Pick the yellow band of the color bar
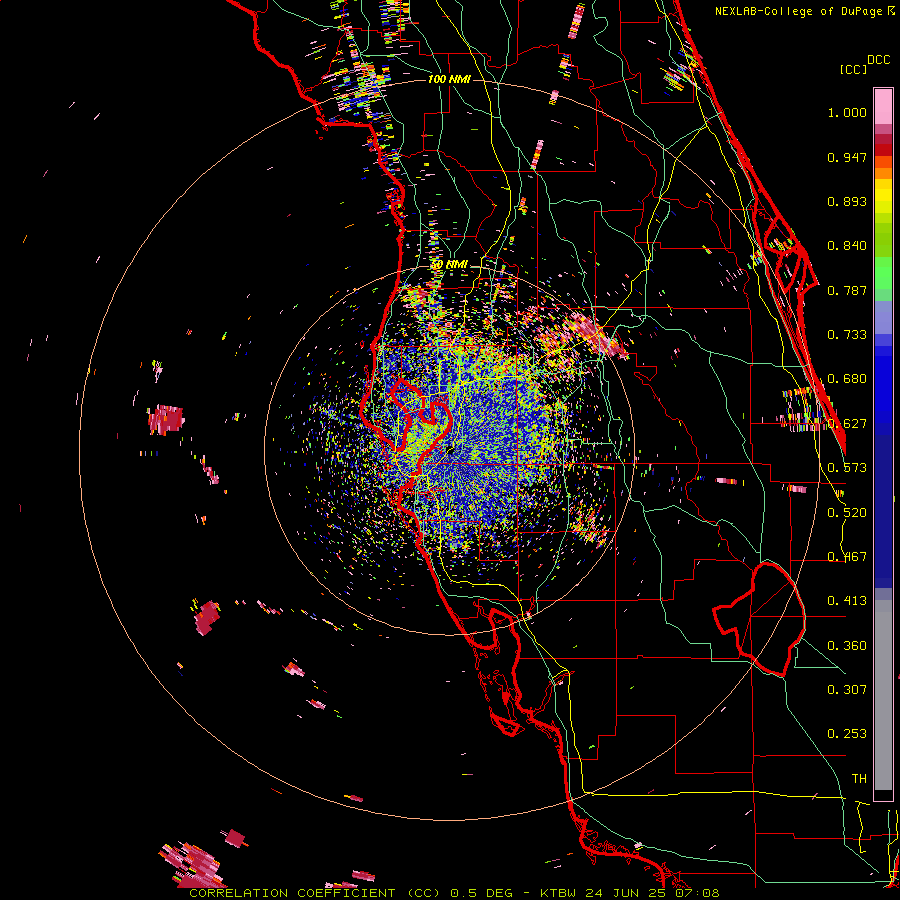 (883, 196)
